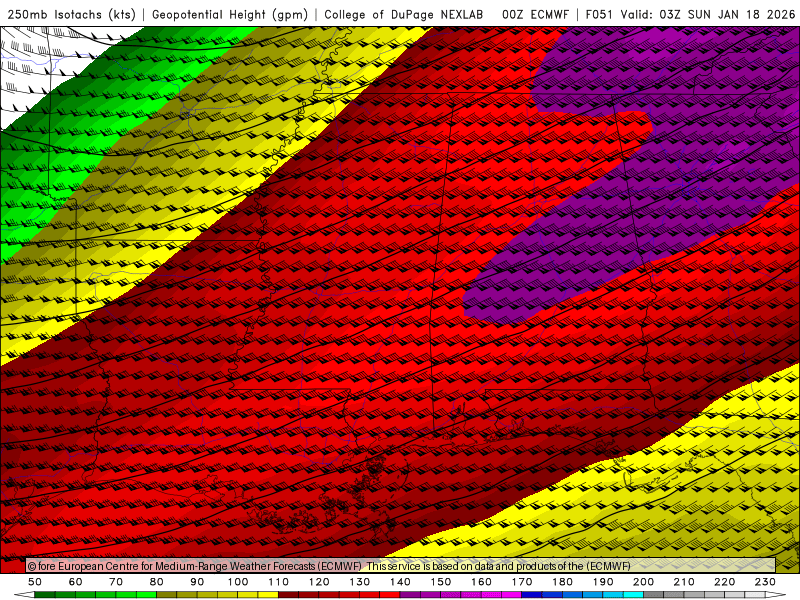
Task: Click the '250mb Isotachs (kts)' title text
Action: (x=72, y=14)
